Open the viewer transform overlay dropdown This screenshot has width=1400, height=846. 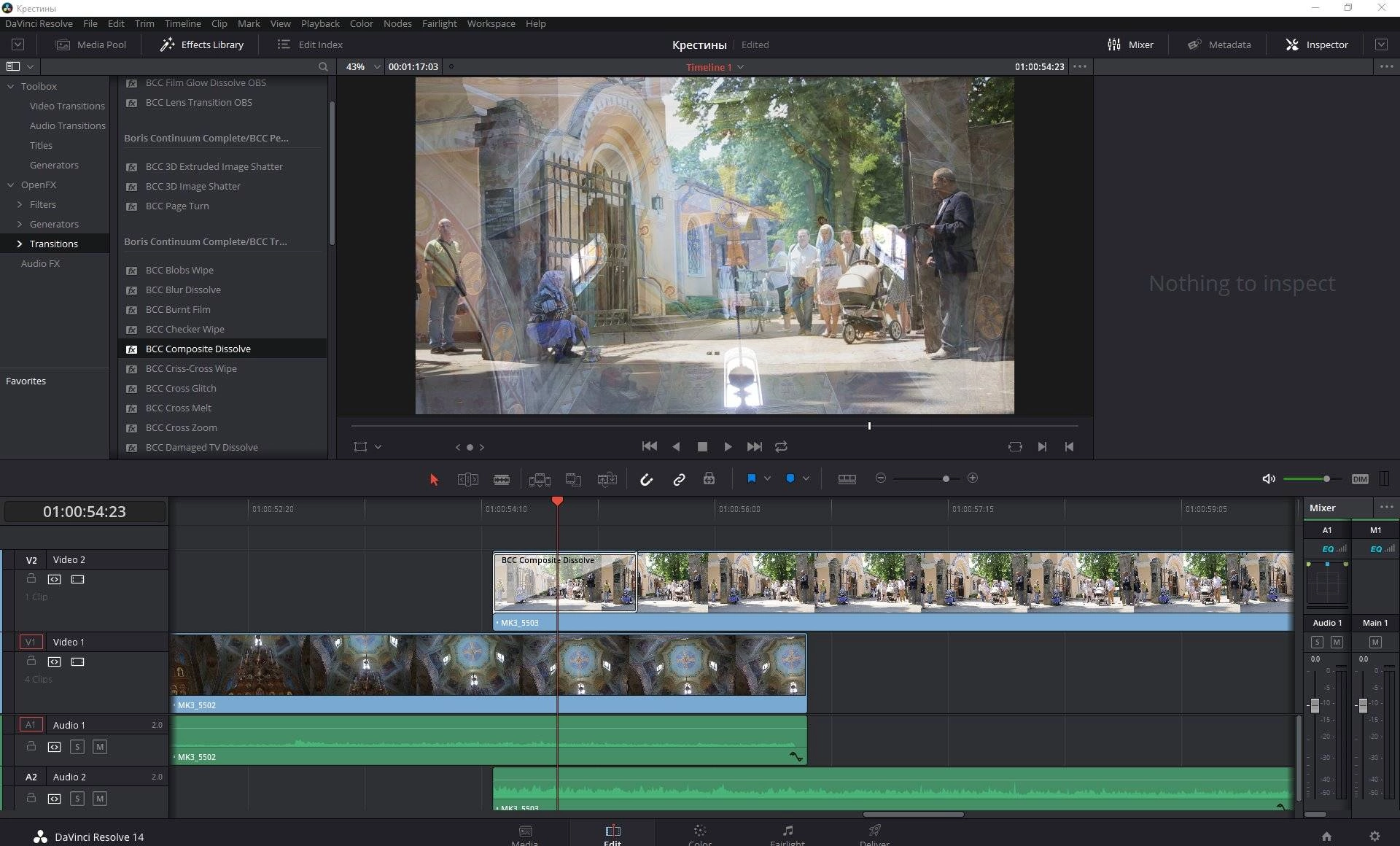coord(378,447)
